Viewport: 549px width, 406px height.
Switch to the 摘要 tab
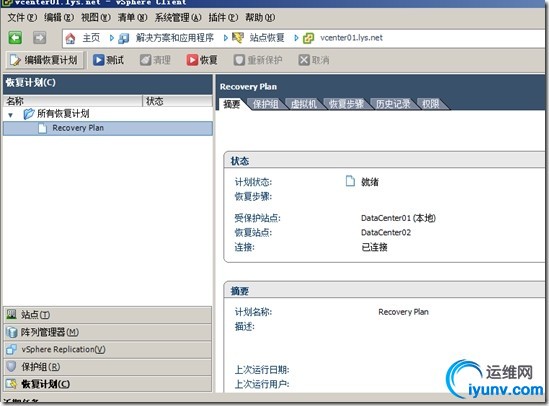pos(232,104)
